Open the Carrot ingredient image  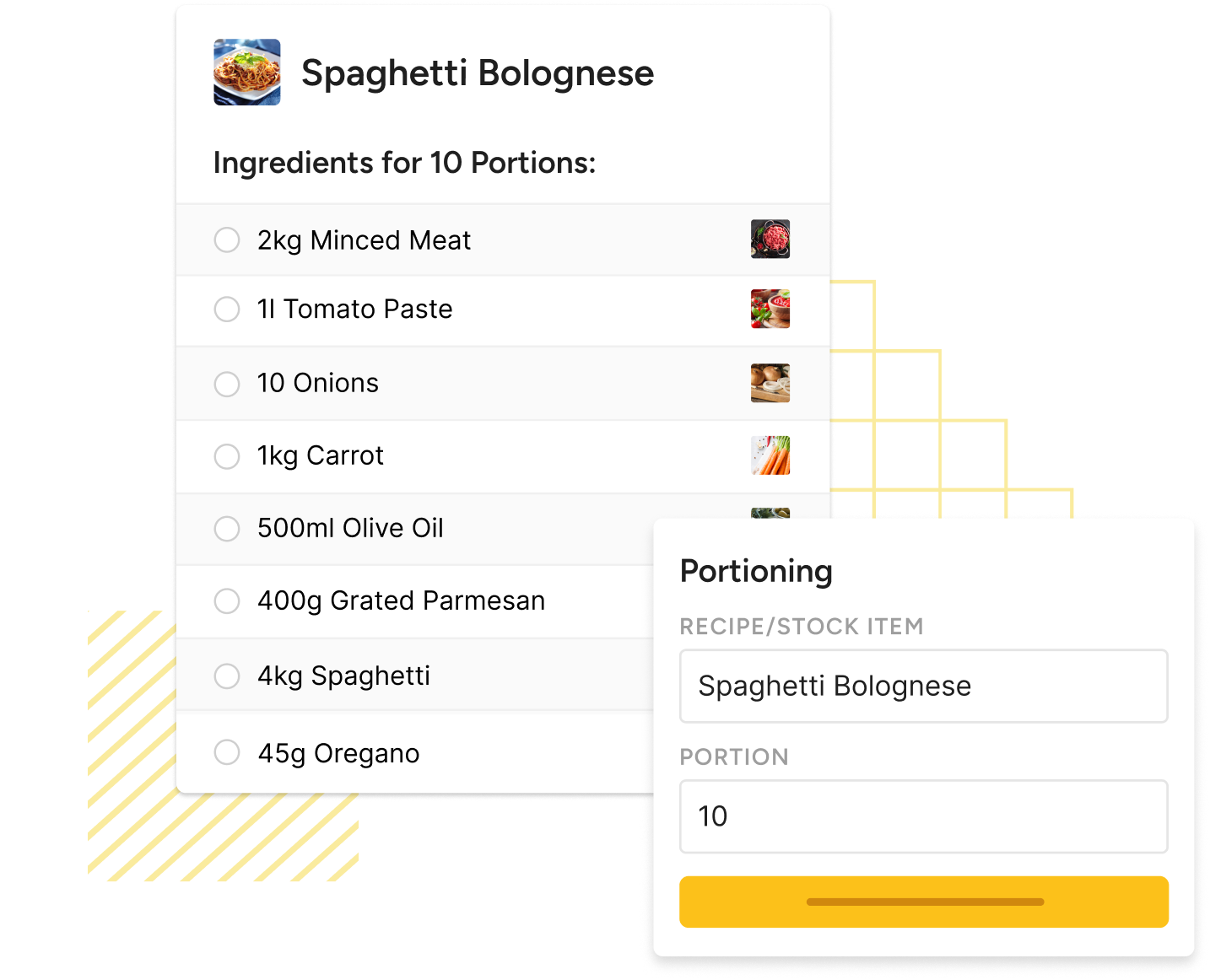(x=770, y=455)
